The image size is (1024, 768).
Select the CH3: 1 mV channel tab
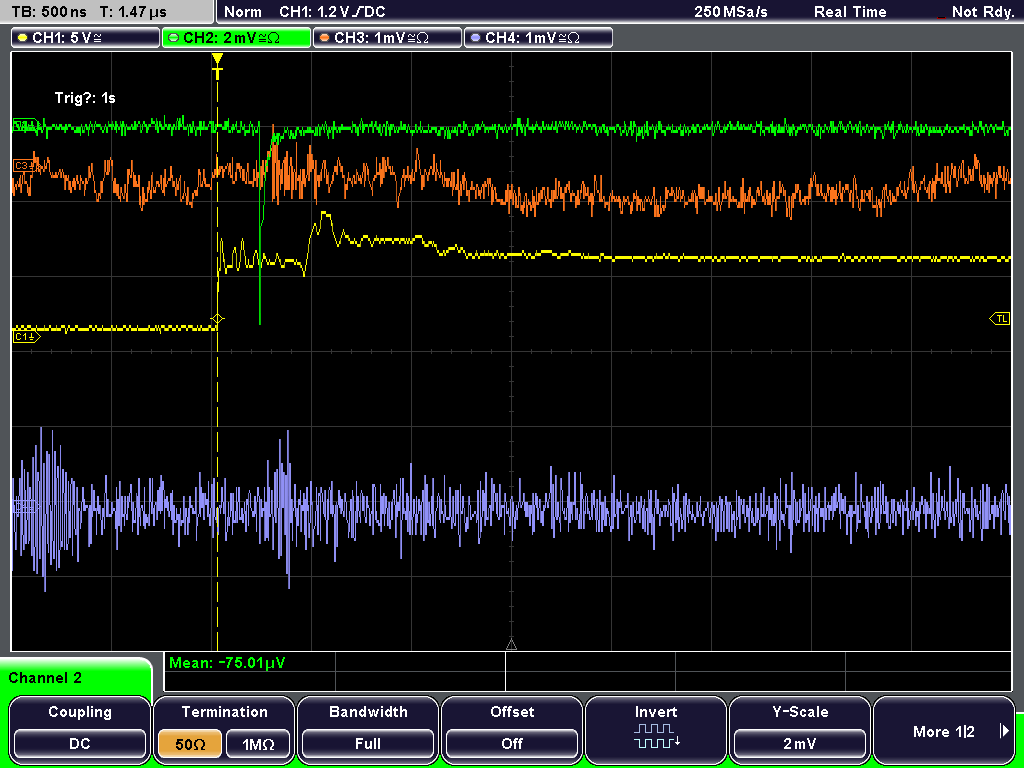point(387,38)
